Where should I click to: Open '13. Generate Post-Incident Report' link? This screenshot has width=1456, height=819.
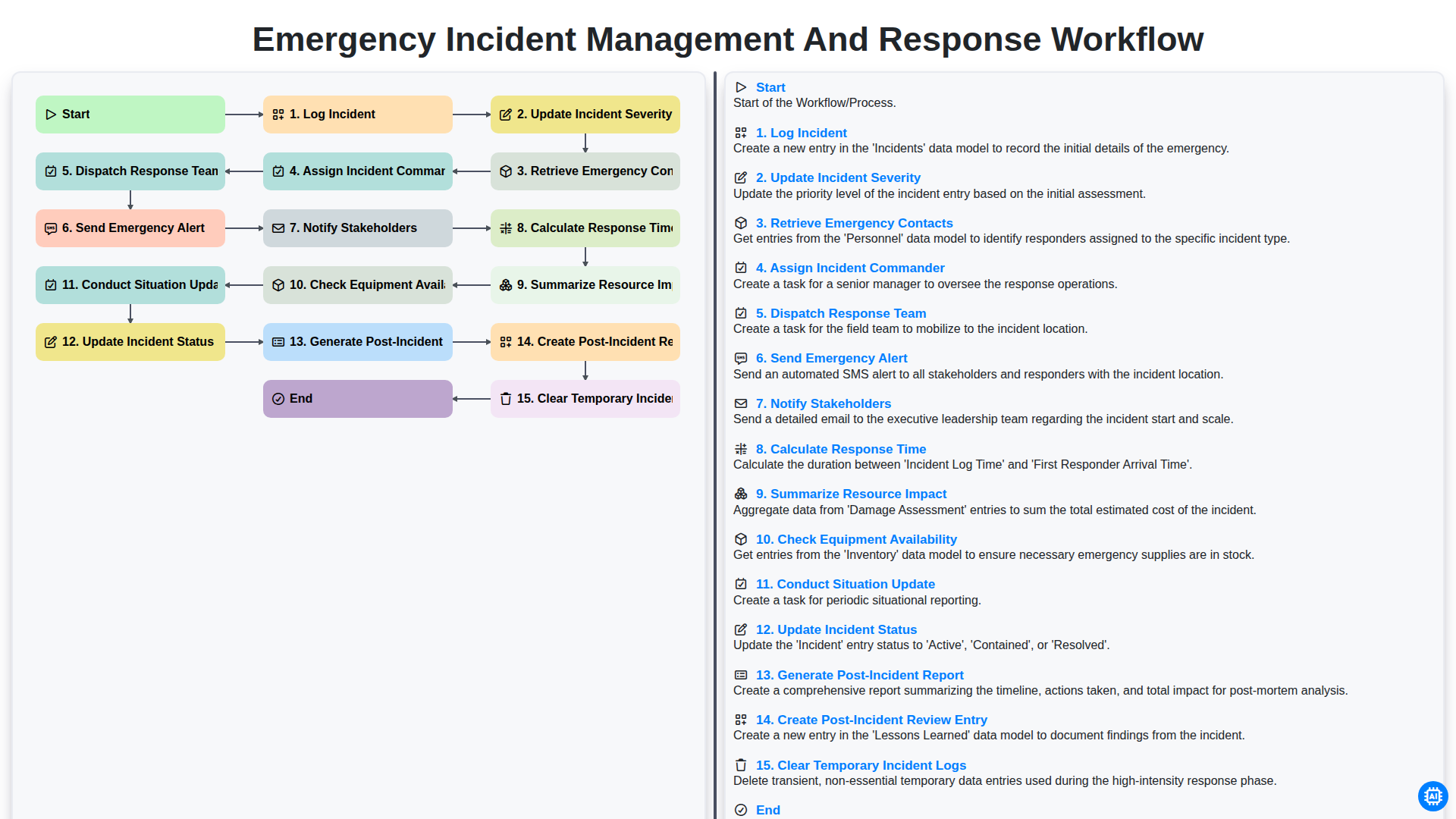pyautogui.click(x=860, y=675)
